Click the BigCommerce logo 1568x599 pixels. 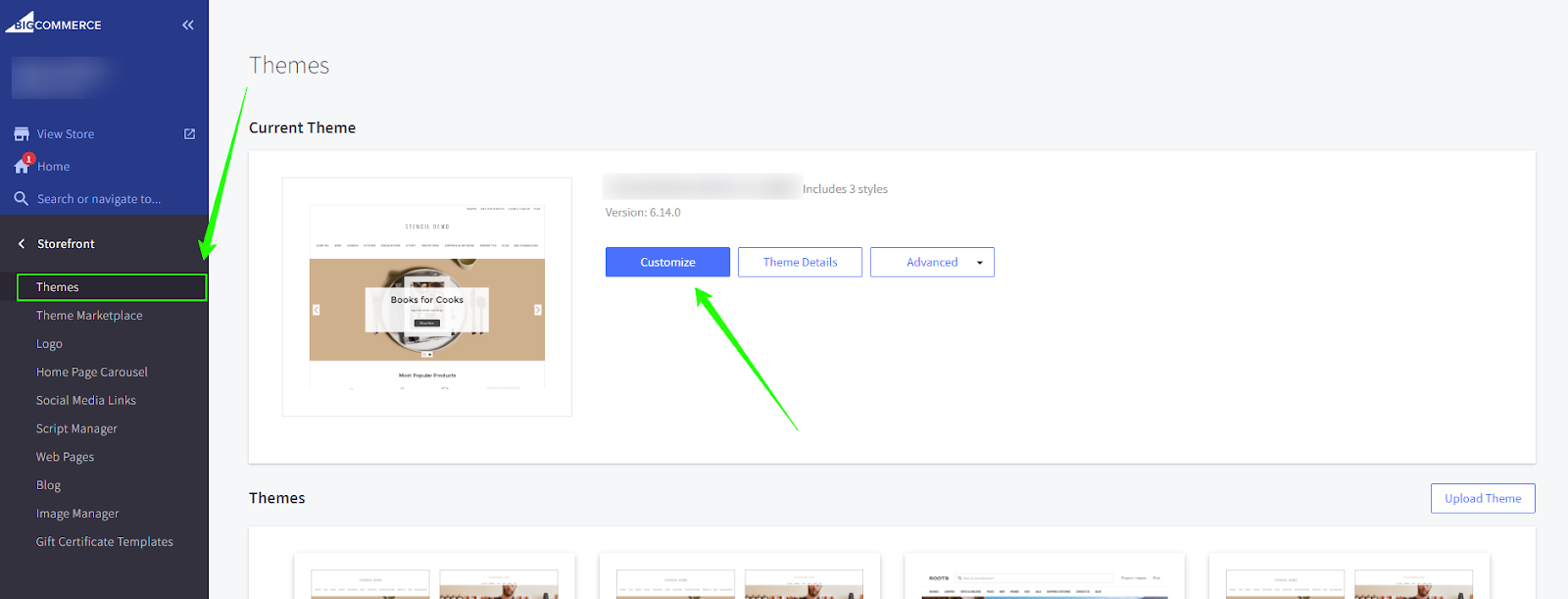pyautogui.click(x=54, y=24)
